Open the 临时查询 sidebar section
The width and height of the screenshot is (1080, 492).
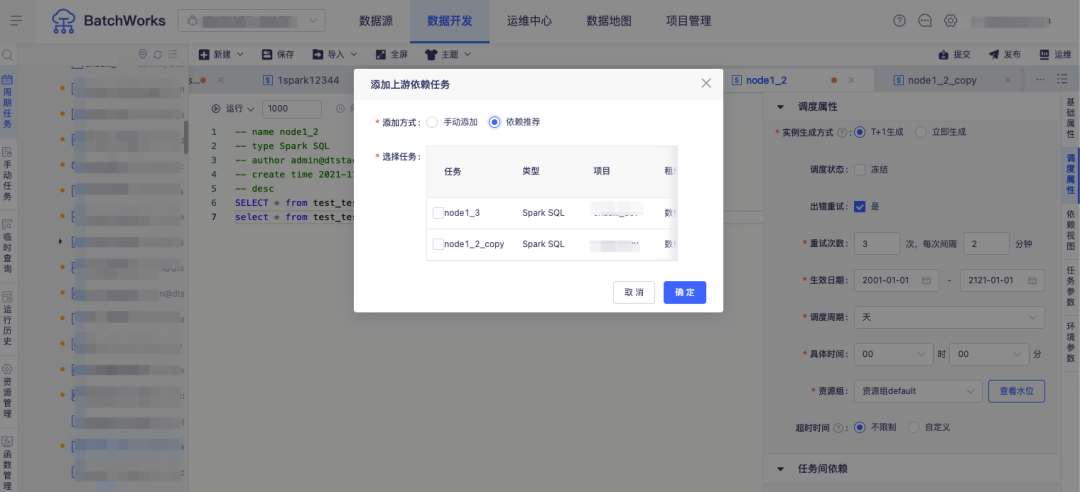(x=8, y=246)
